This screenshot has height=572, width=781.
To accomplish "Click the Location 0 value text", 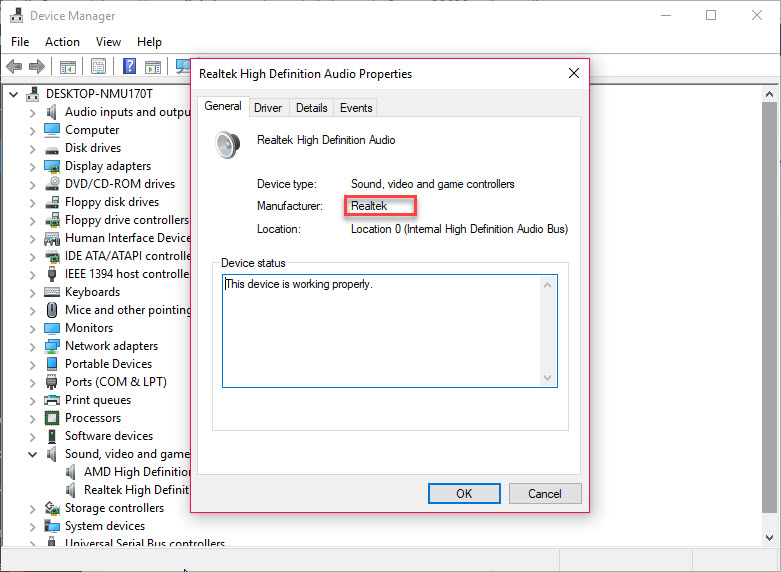I will pyautogui.click(x=459, y=229).
